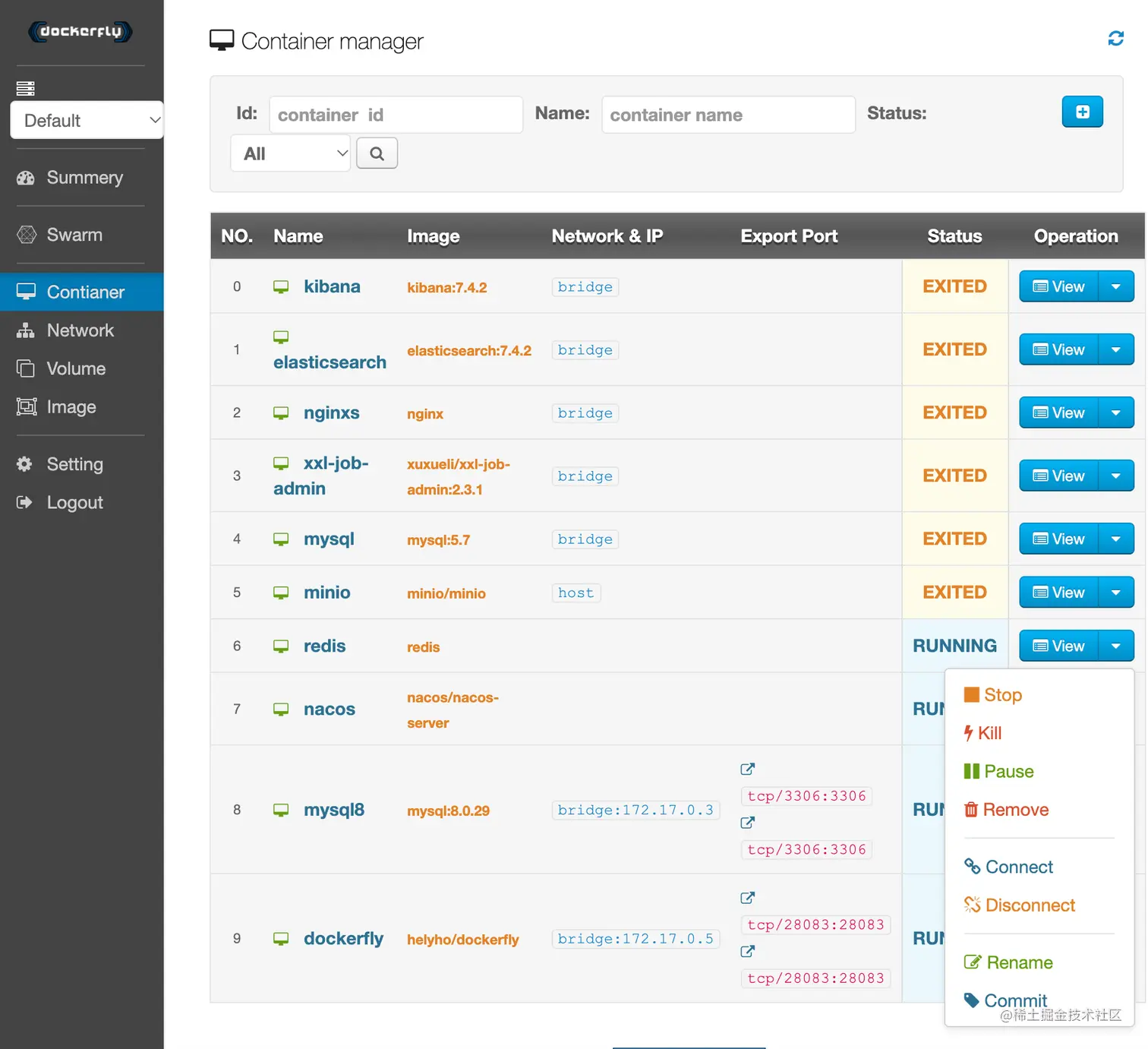
Task: Open Setting in sidebar
Action: pos(82,464)
